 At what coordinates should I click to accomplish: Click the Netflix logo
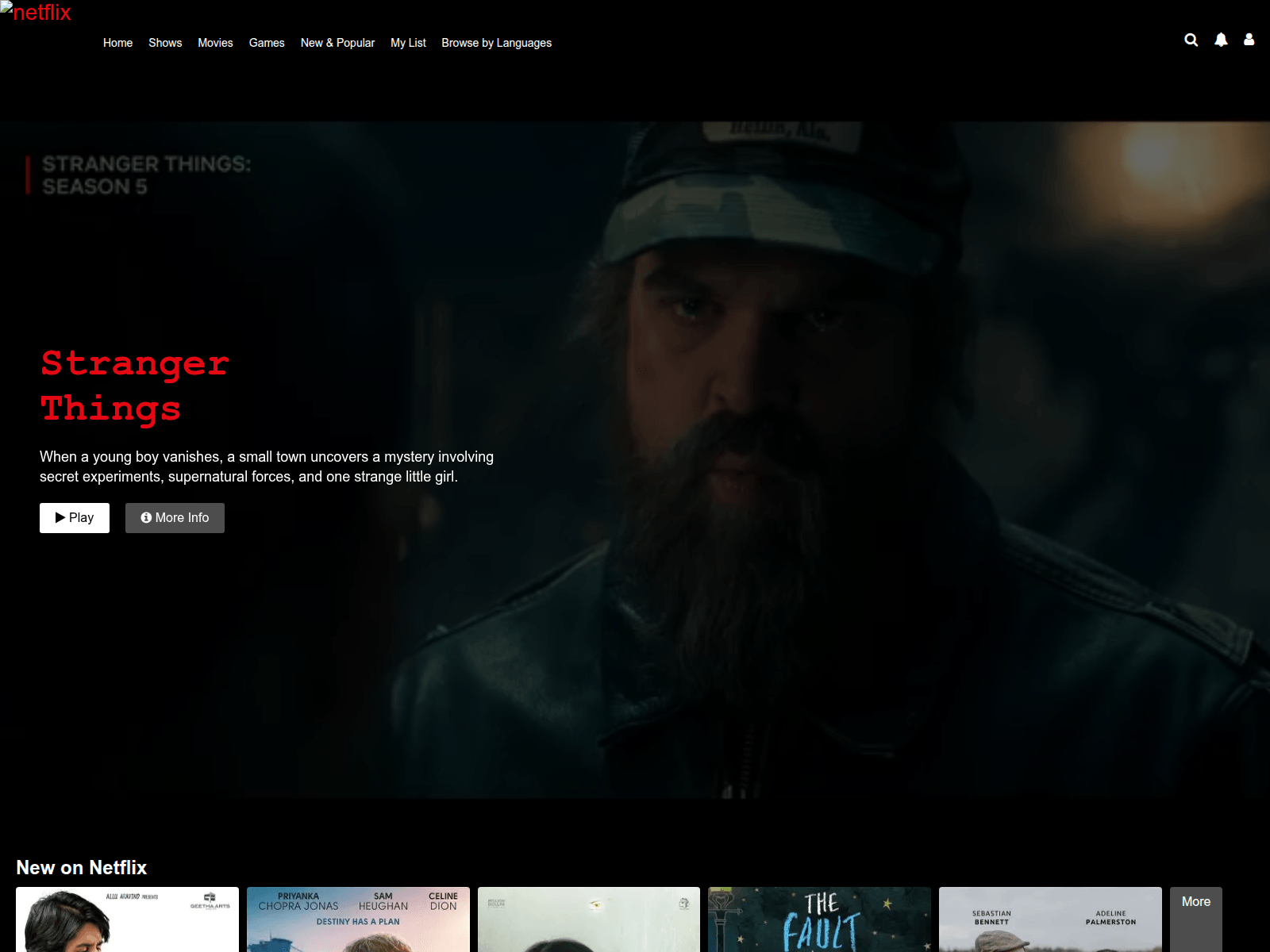36,12
